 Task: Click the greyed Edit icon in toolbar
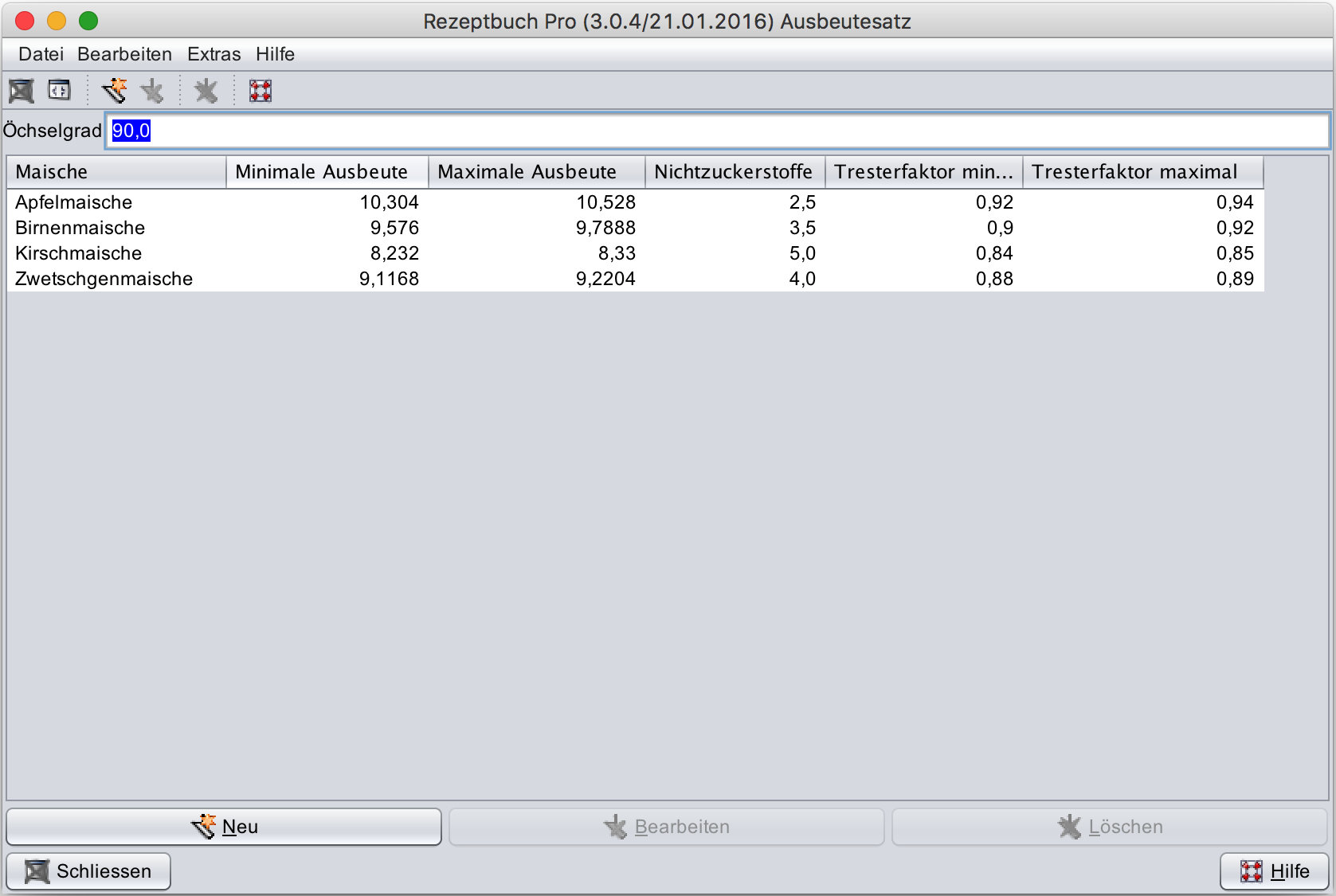click(152, 91)
